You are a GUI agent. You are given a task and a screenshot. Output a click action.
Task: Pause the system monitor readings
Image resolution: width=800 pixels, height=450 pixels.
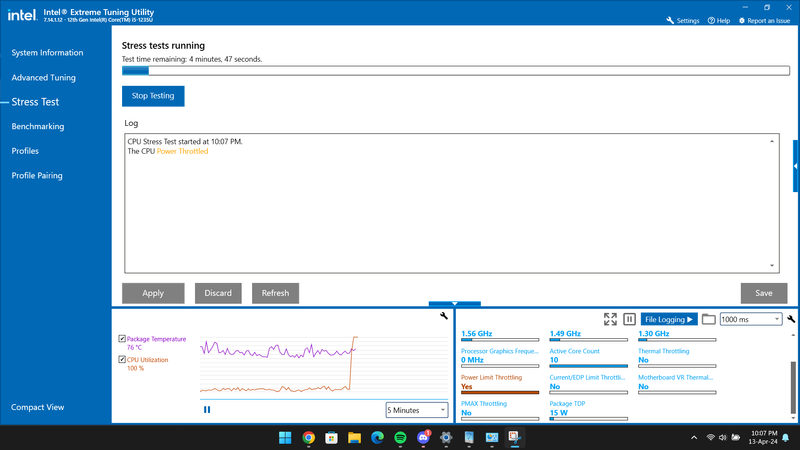coord(629,319)
